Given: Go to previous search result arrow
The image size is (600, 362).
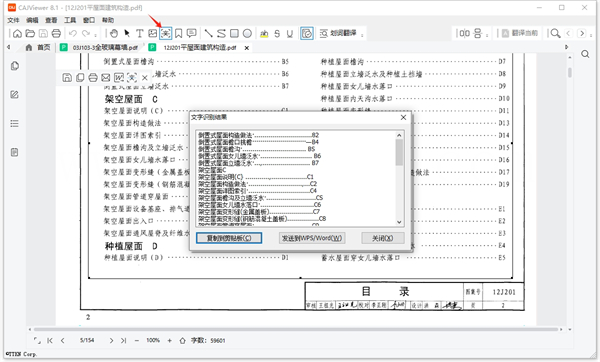Looking at the screenshot, I should (x=569, y=34).
